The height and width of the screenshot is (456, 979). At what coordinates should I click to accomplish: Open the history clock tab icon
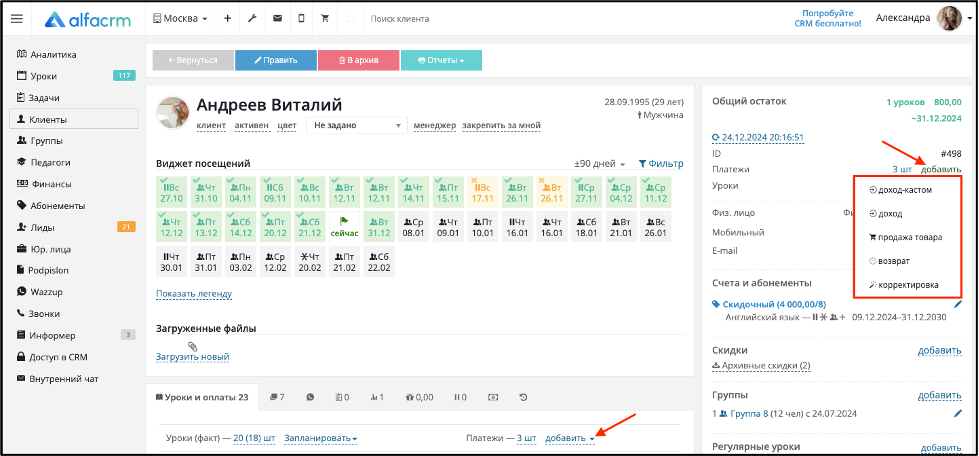523,397
